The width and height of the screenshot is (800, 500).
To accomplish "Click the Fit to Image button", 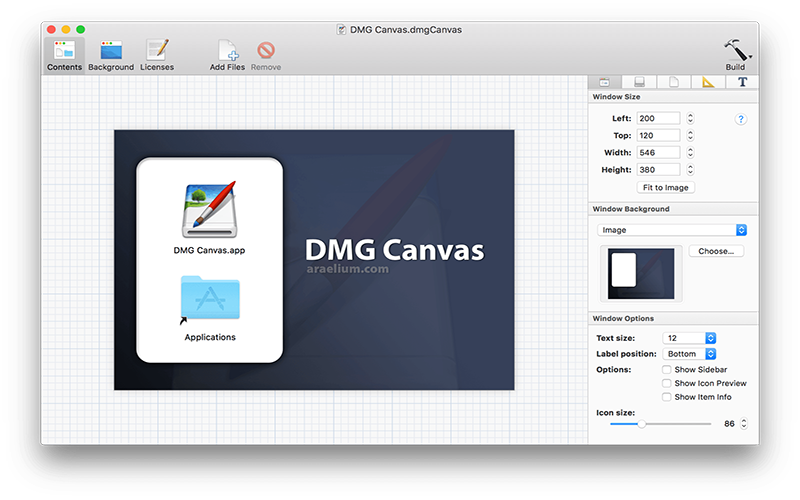I will [x=665, y=188].
